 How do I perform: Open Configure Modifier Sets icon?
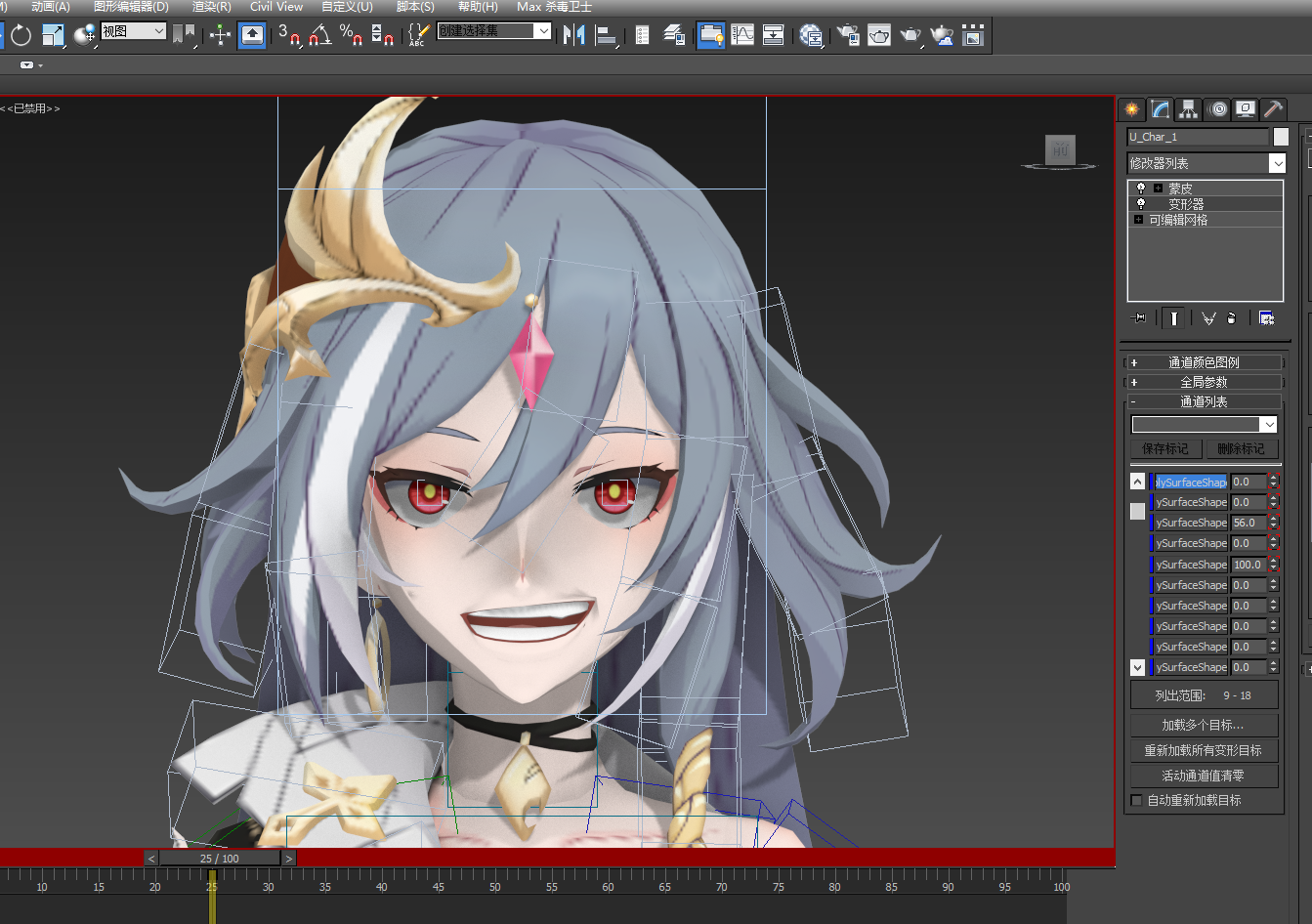tap(1266, 318)
